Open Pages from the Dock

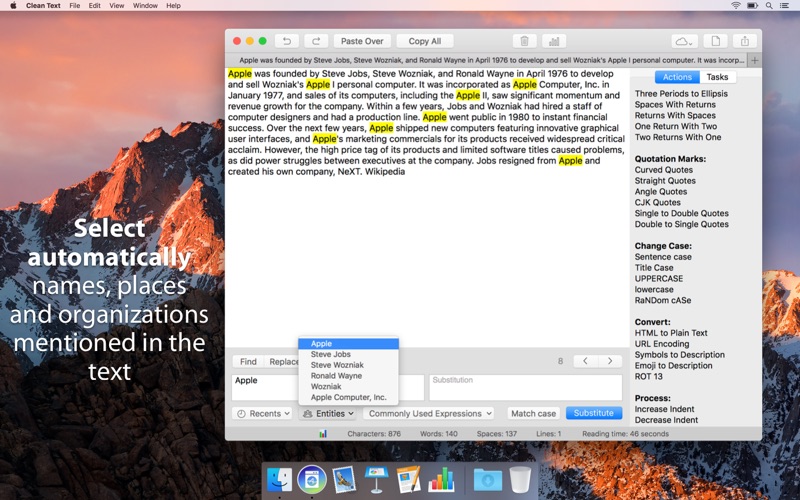click(x=409, y=480)
